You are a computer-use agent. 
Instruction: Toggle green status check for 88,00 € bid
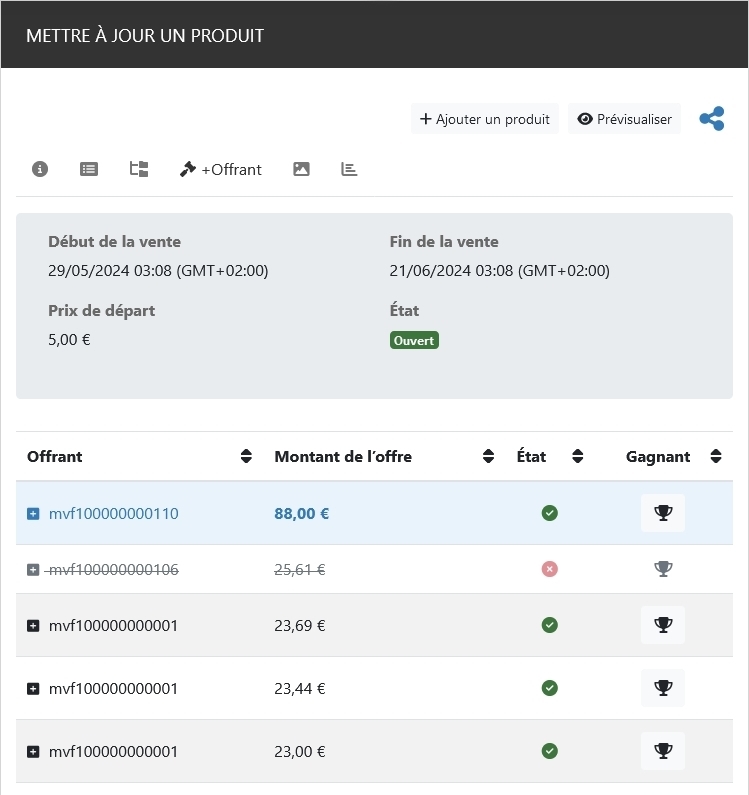[549, 513]
